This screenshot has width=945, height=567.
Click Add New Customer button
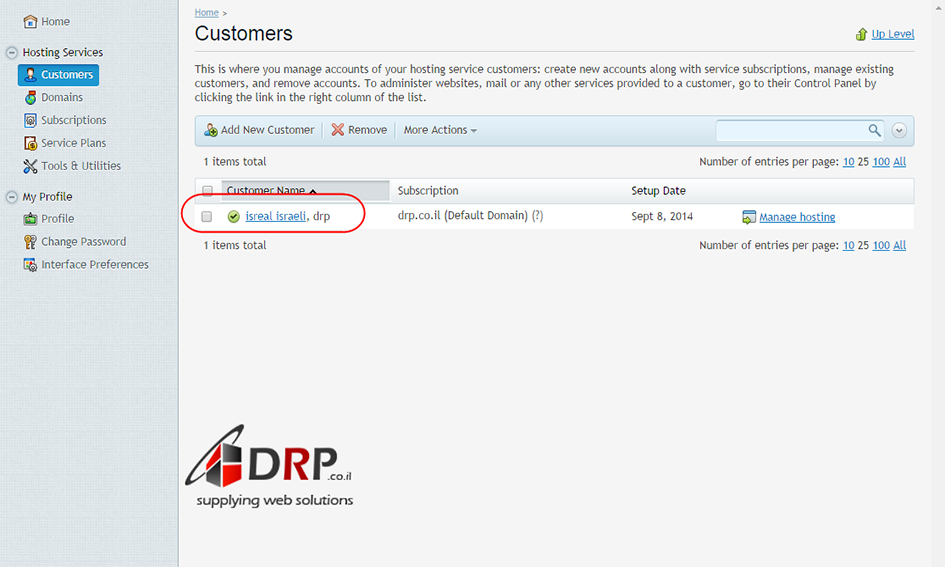[x=260, y=131]
